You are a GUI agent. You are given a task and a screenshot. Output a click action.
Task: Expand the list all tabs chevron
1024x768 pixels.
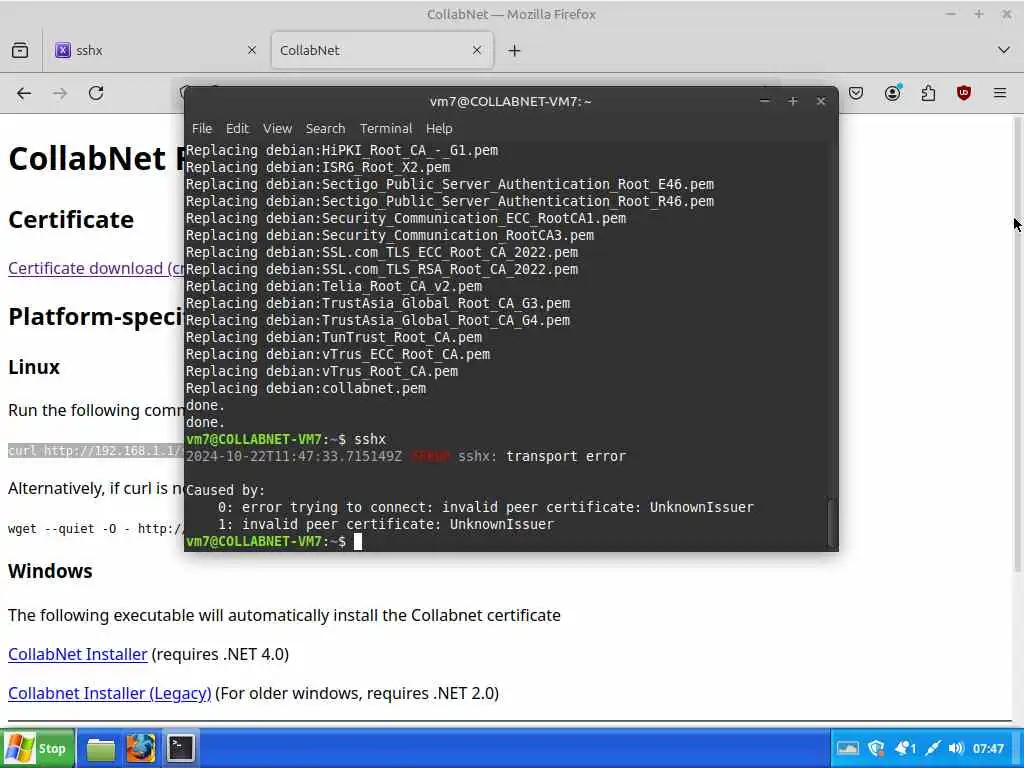pyautogui.click(x=1004, y=50)
